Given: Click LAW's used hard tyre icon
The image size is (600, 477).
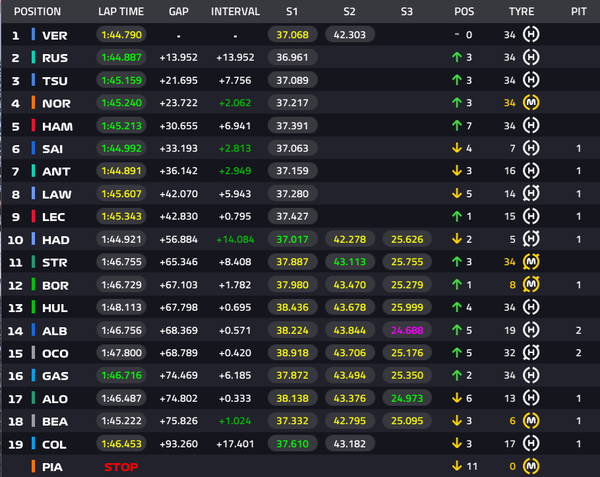Looking at the screenshot, I should 531,194.
